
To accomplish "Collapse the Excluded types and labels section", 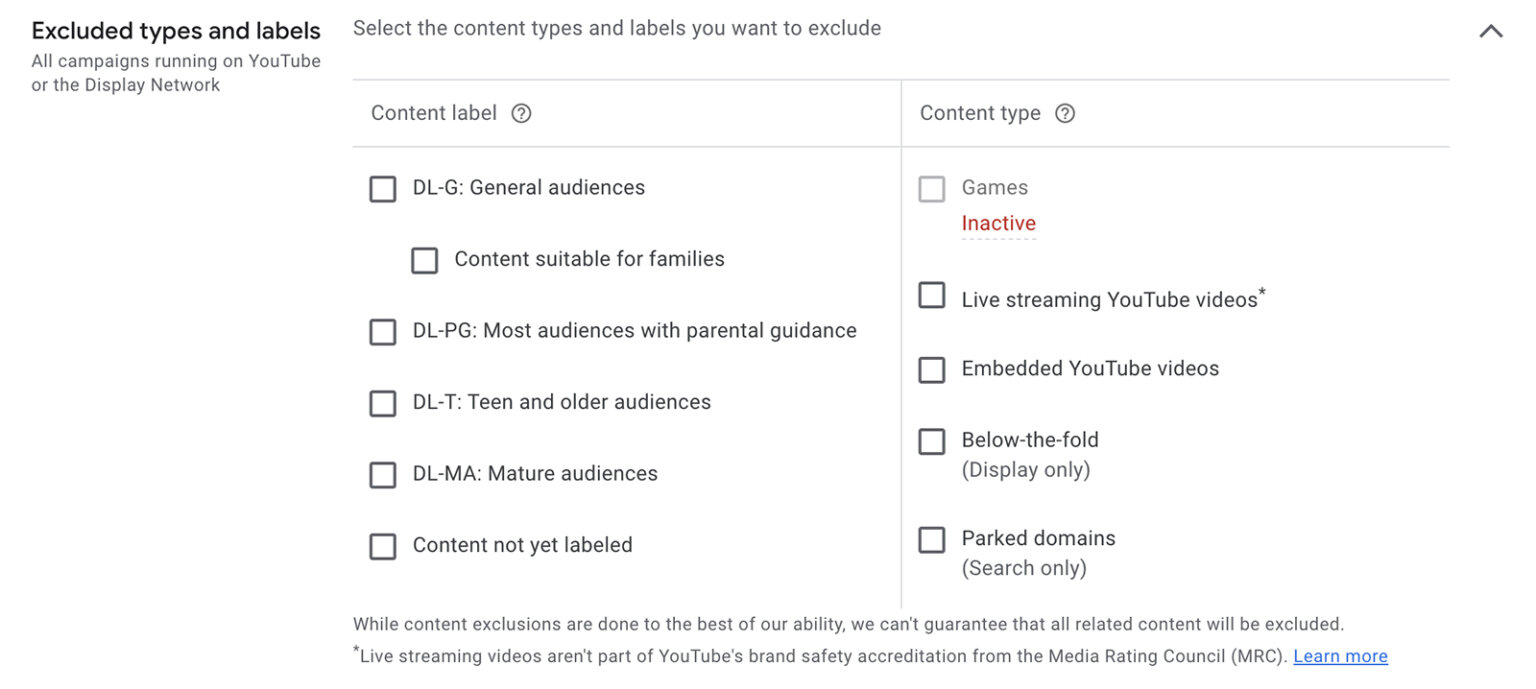I will coord(1491,31).
